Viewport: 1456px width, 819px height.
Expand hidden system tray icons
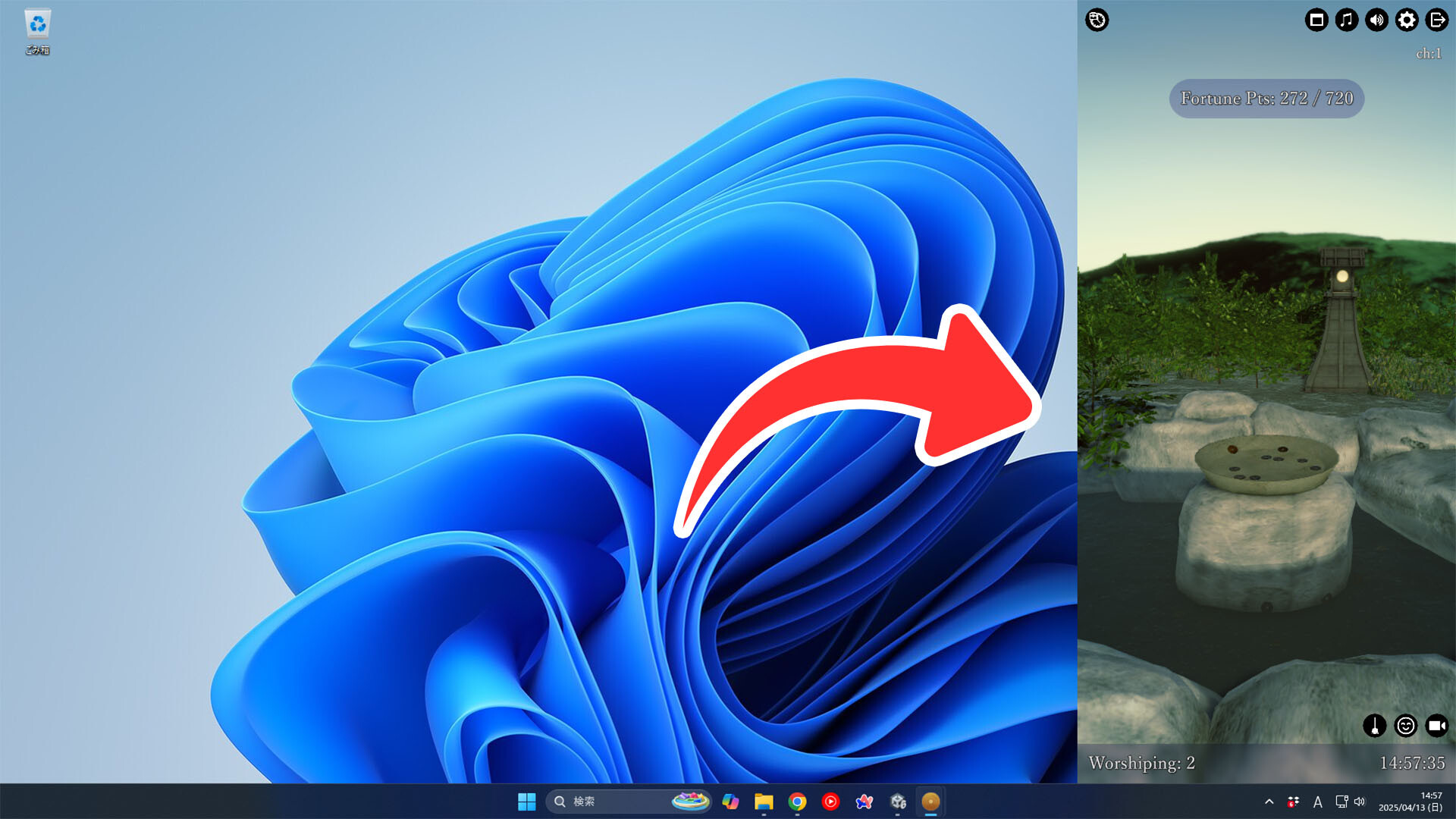(1268, 802)
